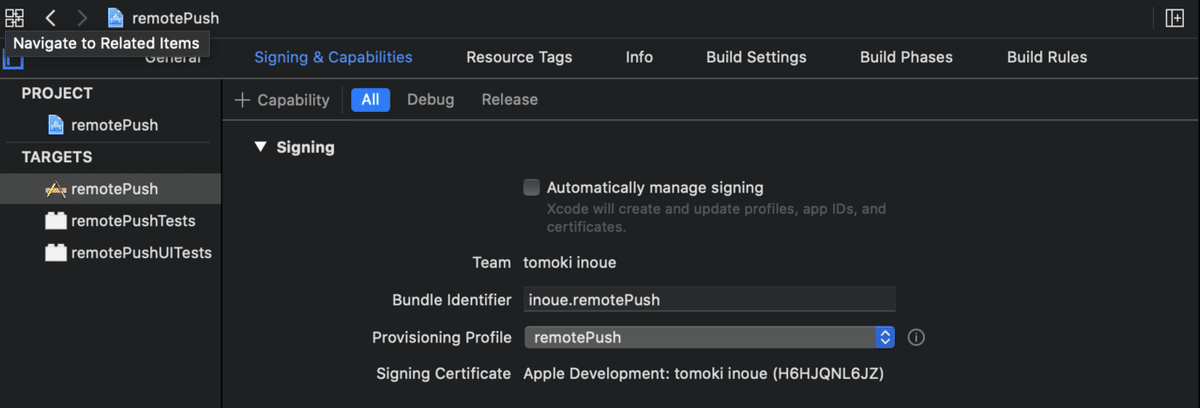Filter capabilities by Debug
This screenshot has width=1200, height=408.
431,100
